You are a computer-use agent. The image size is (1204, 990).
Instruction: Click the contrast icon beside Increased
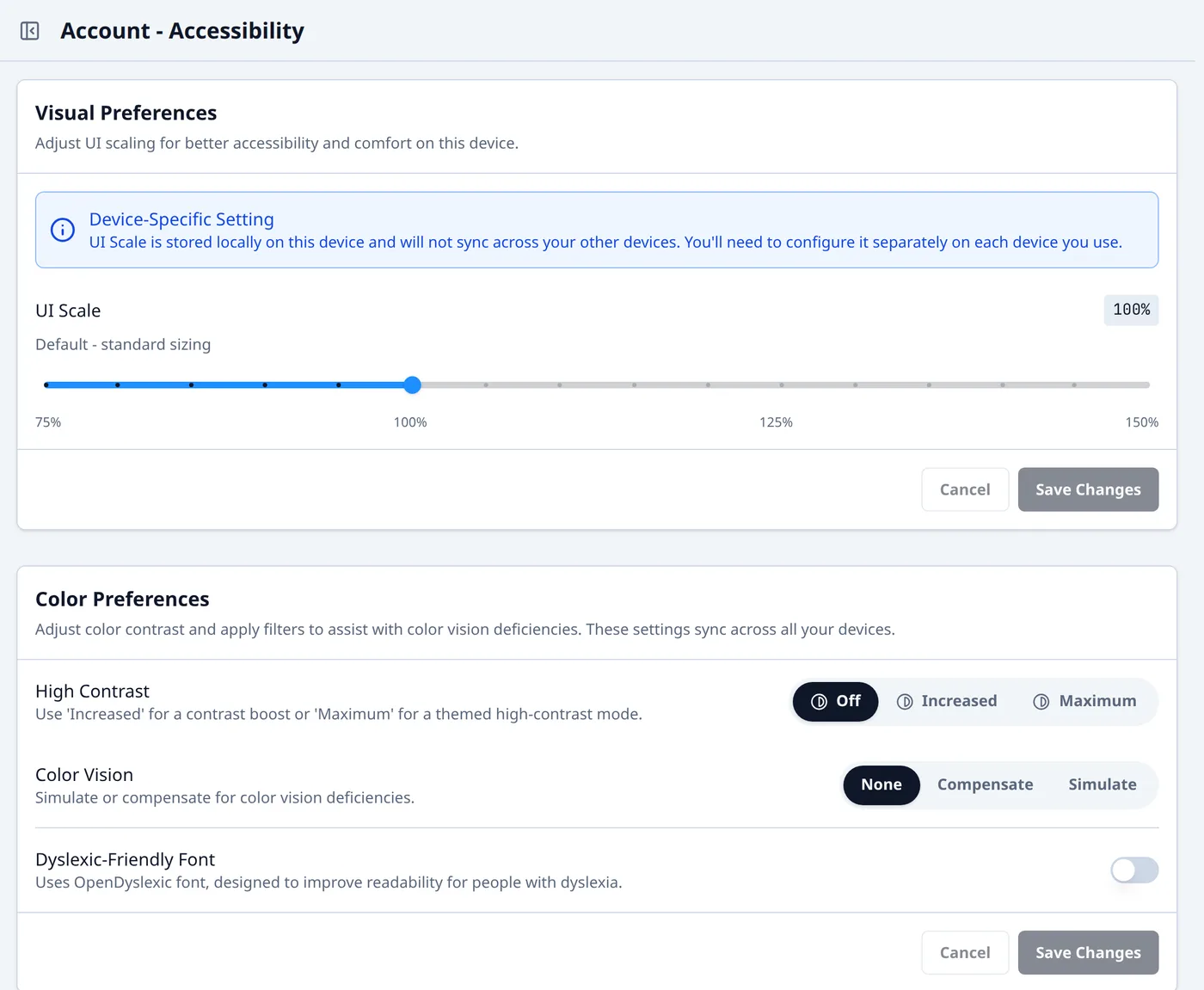coord(905,702)
